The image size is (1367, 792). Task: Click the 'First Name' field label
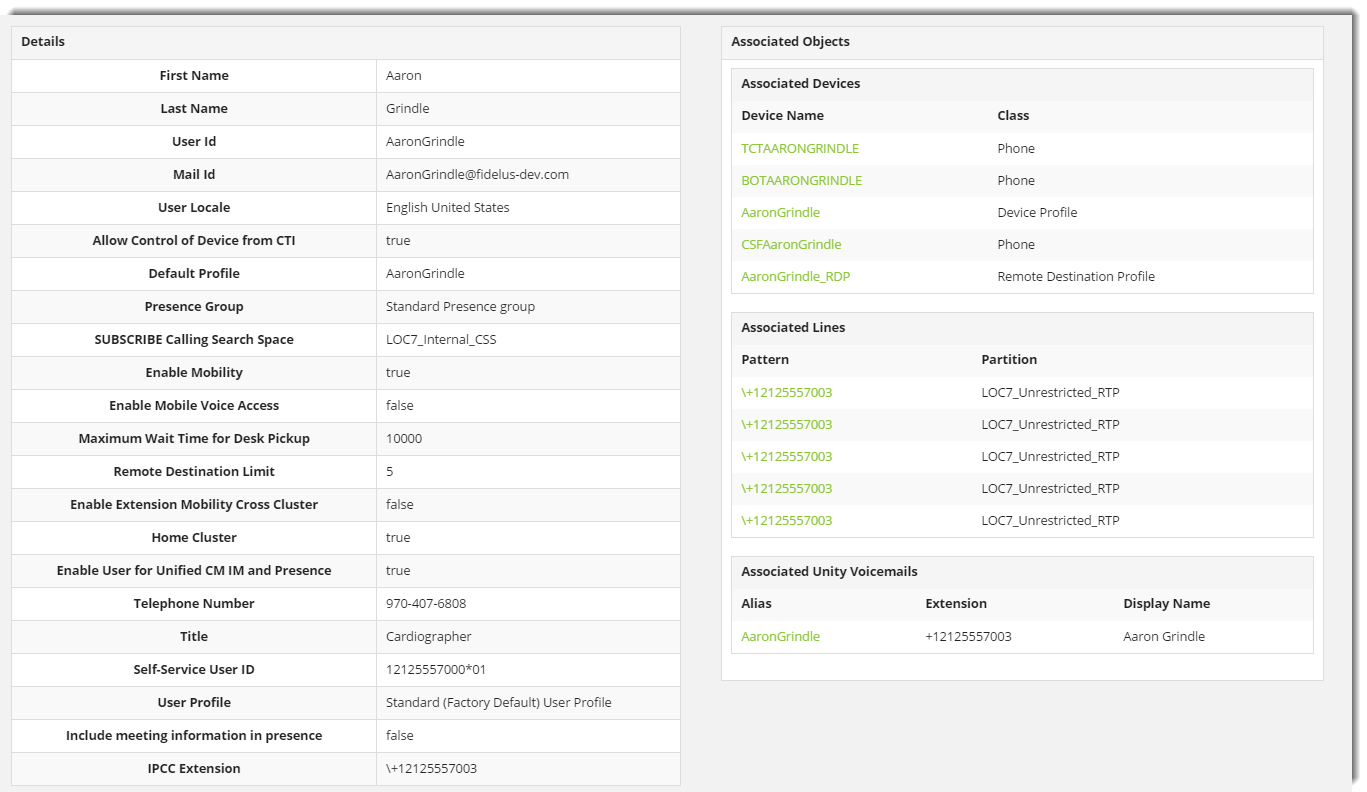[194, 75]
